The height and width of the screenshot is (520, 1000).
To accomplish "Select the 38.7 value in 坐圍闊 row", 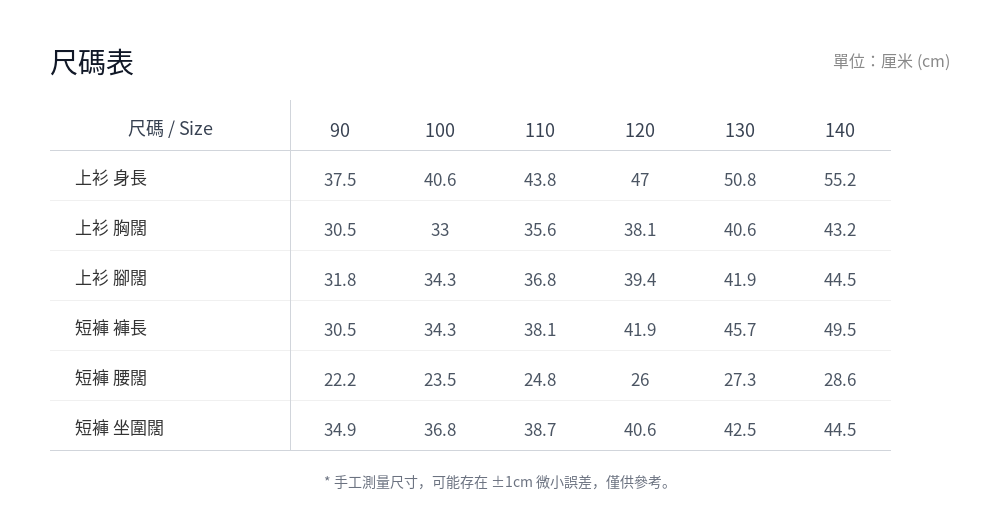I will tap(540, 430).
